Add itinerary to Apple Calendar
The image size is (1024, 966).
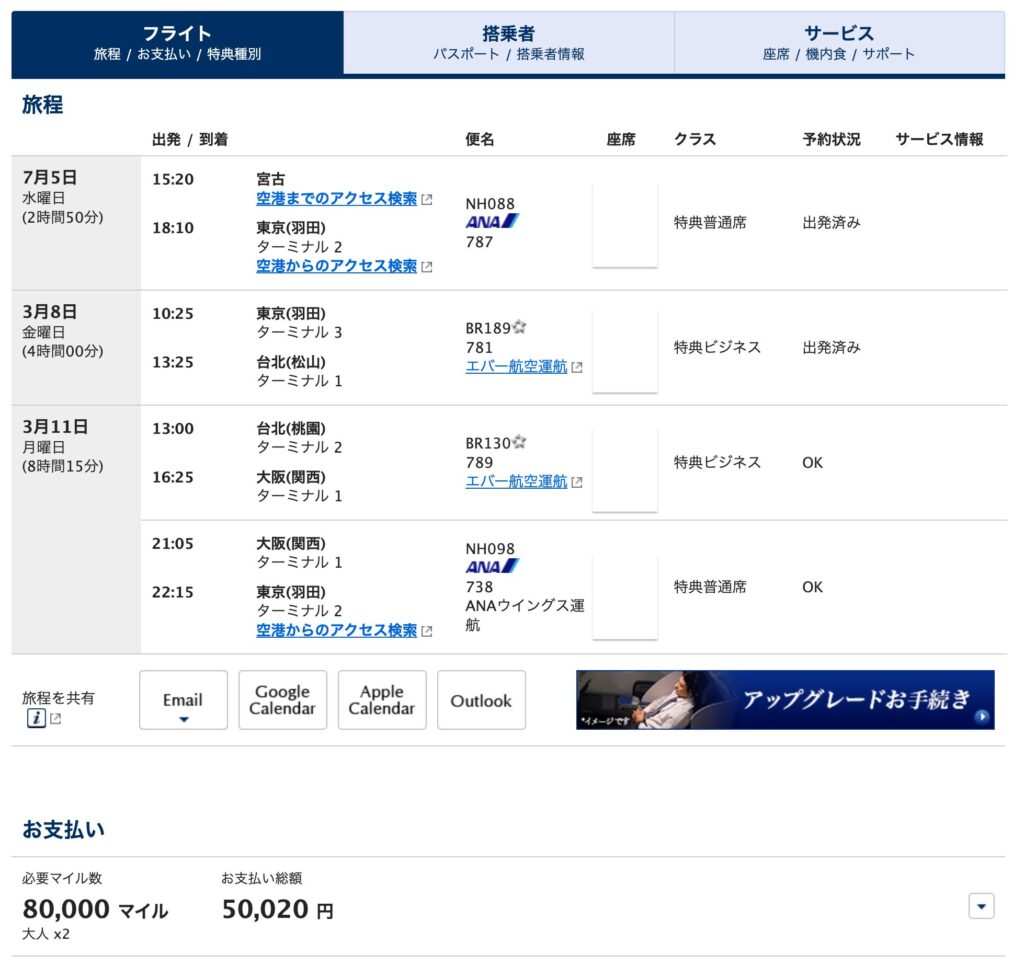pos(382,700)
